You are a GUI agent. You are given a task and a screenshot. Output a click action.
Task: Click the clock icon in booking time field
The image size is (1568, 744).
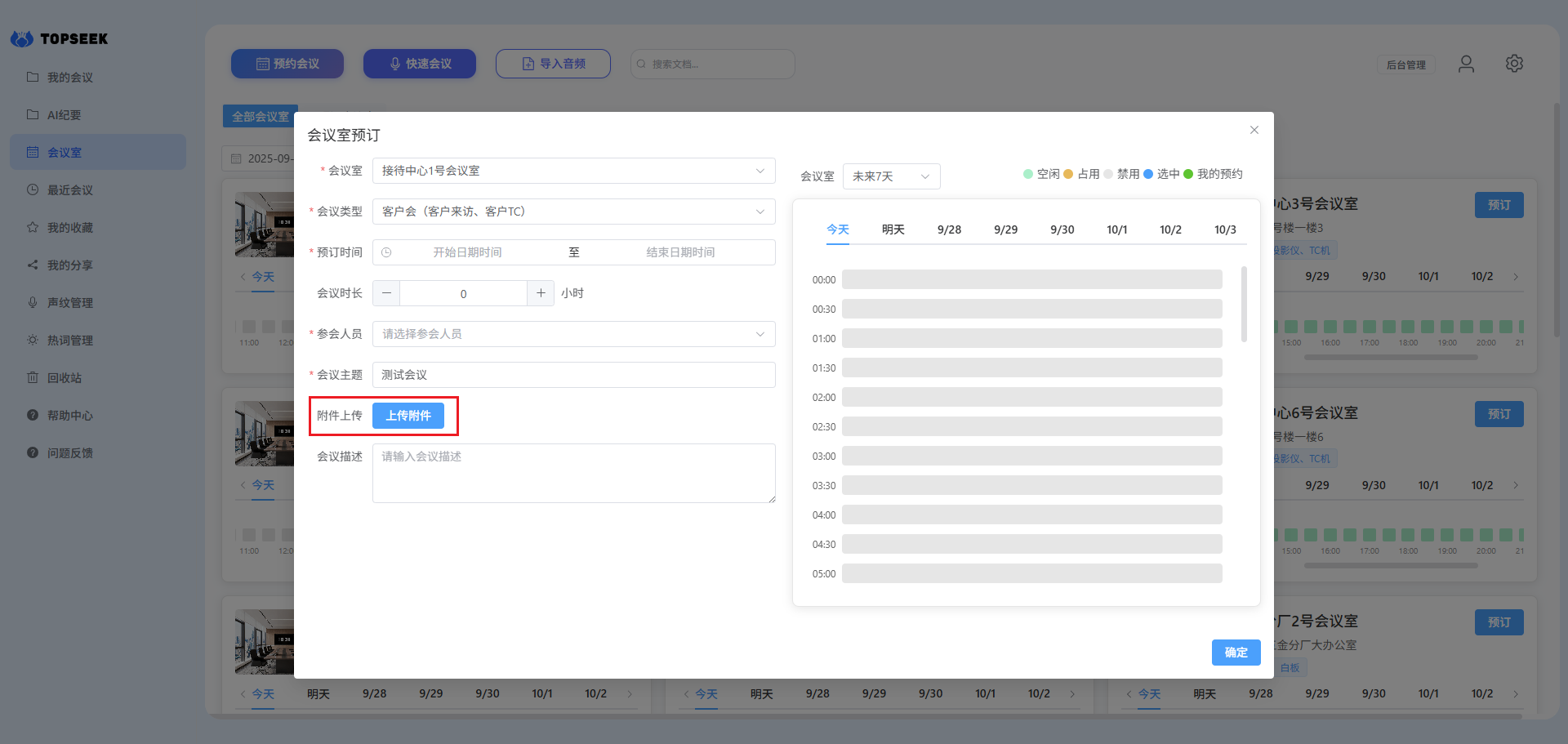pos(386,252)
